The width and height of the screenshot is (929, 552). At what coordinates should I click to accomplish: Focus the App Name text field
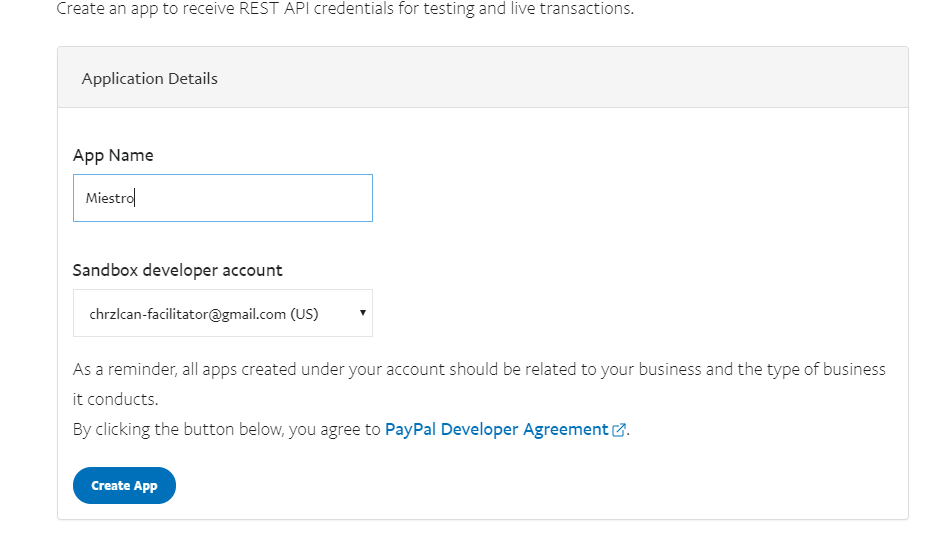(x=223, y=198)
